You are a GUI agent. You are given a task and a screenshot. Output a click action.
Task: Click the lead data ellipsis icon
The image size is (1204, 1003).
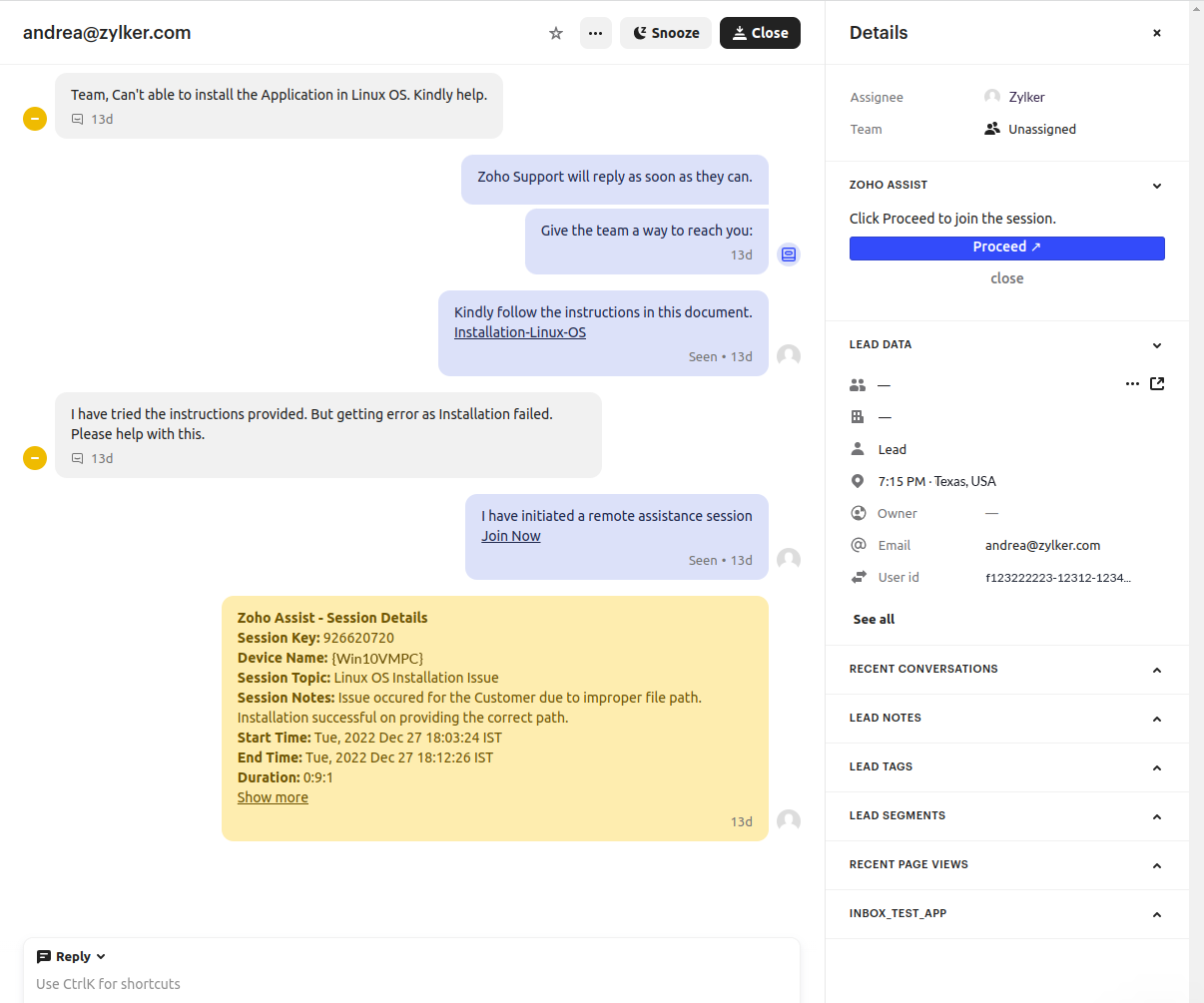click(x=1132, y=383)
